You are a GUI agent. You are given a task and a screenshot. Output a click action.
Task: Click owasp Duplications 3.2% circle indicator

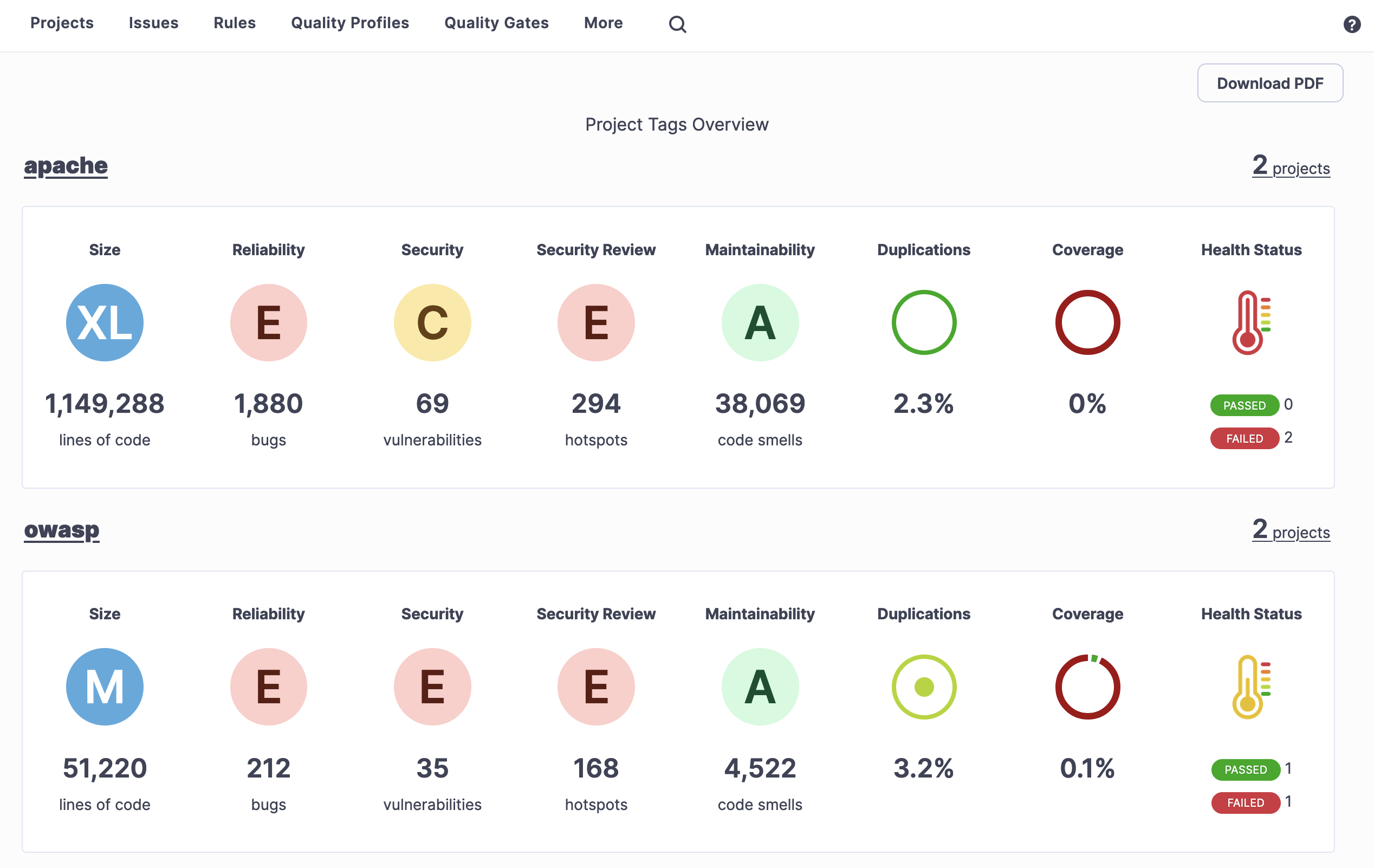click(923, 686)
